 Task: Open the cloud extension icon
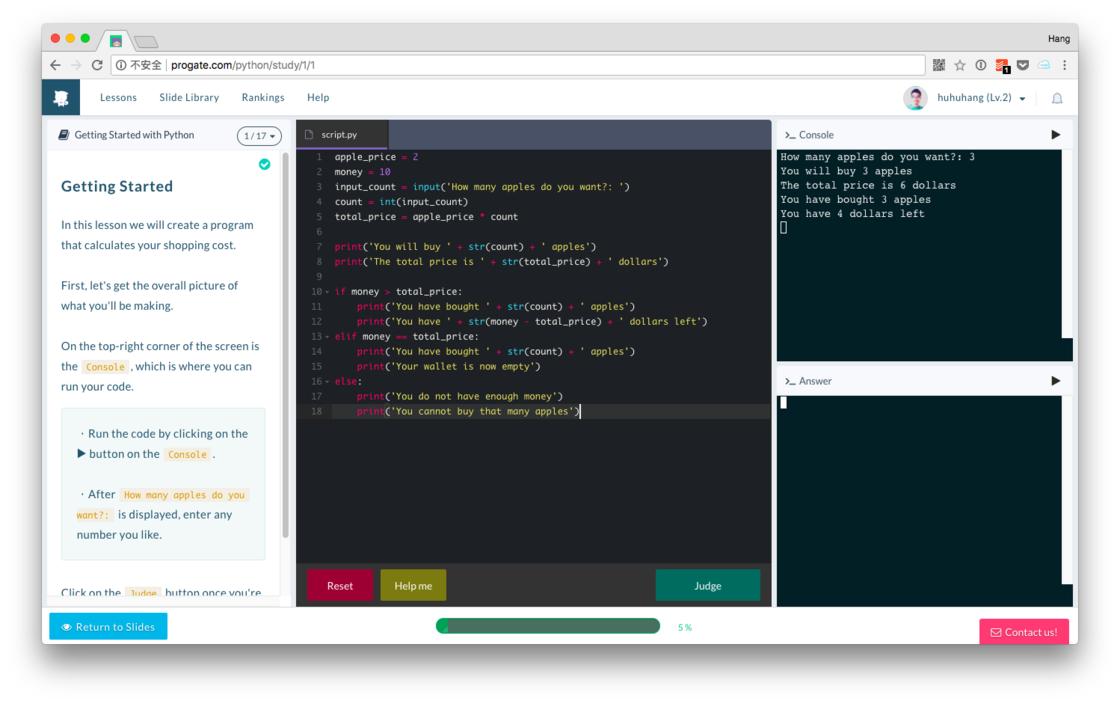point(1044,65)
